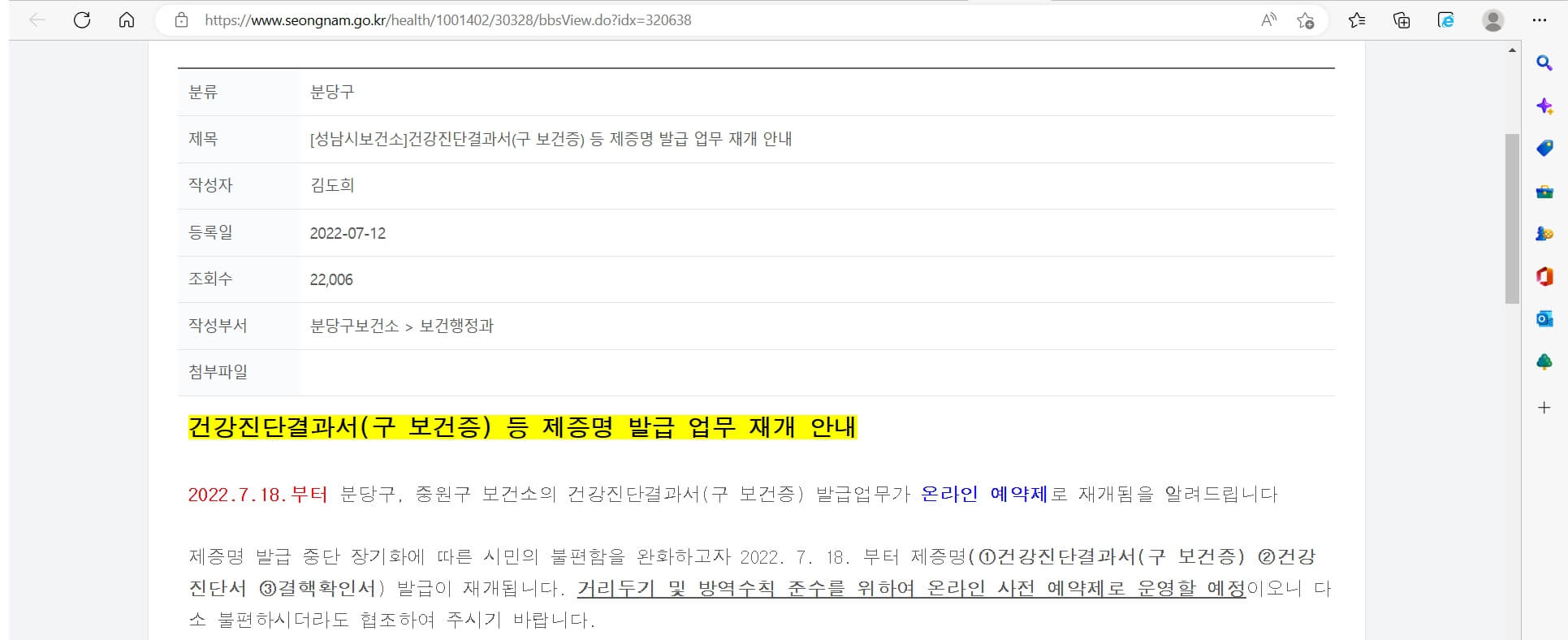Open the profile avatar menu
This screenshot has height=640, width=1568.
click(1492, 20)
